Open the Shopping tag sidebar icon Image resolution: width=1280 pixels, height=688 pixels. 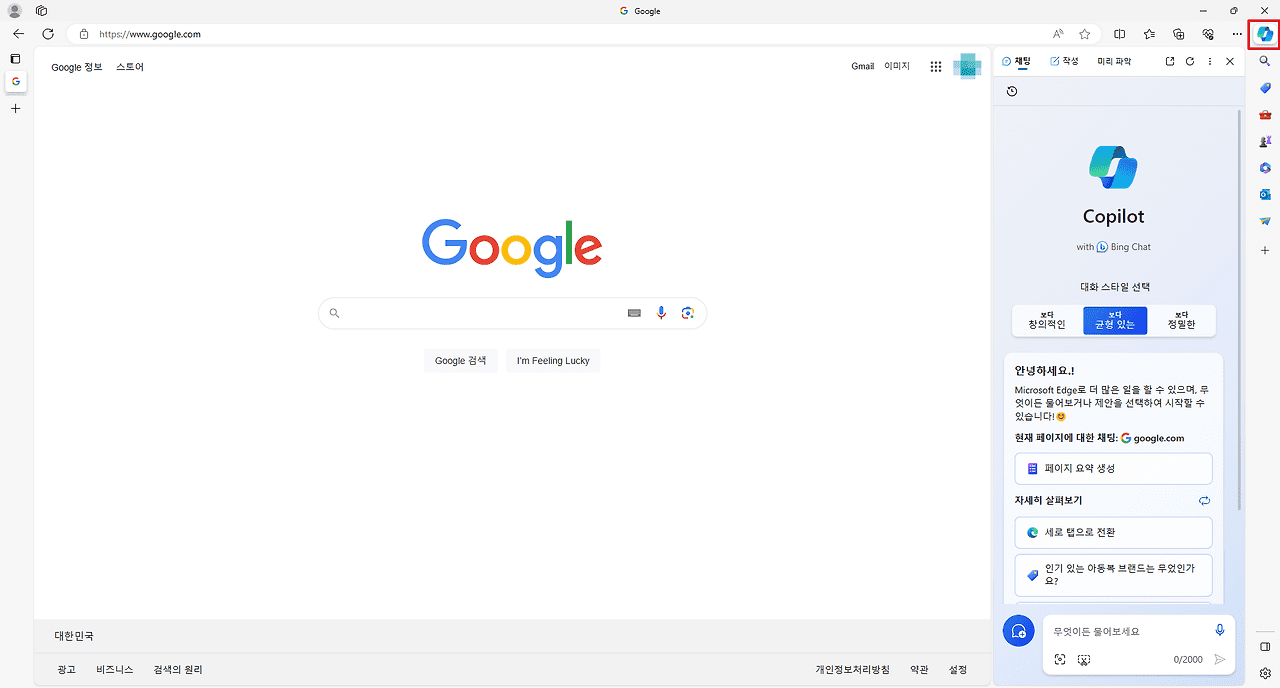coord(1265,88)
